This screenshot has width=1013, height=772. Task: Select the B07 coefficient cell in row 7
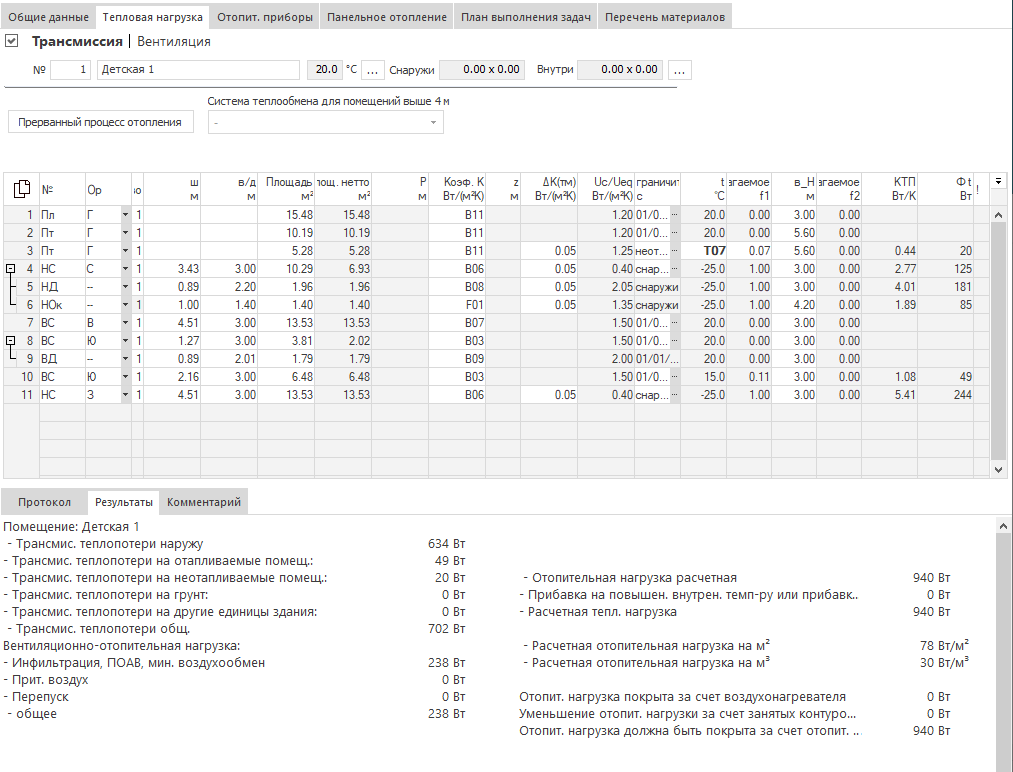pyautogui.click(x=457, y=322)
